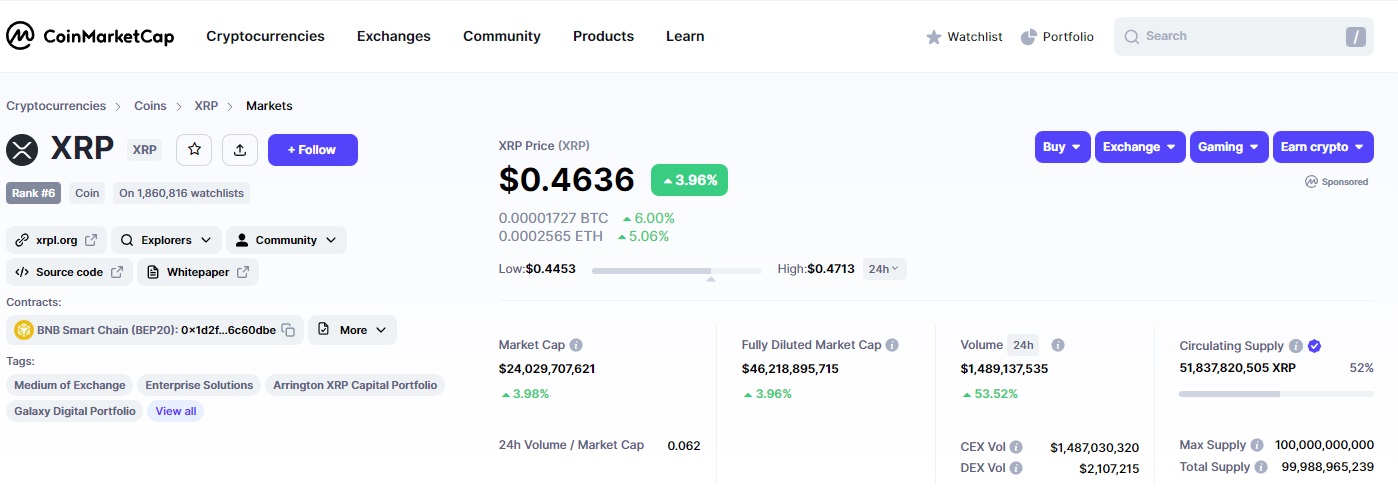Open the Exchanges menu
The height and width of the screenshot is (503, 1398).
(394, 36)
